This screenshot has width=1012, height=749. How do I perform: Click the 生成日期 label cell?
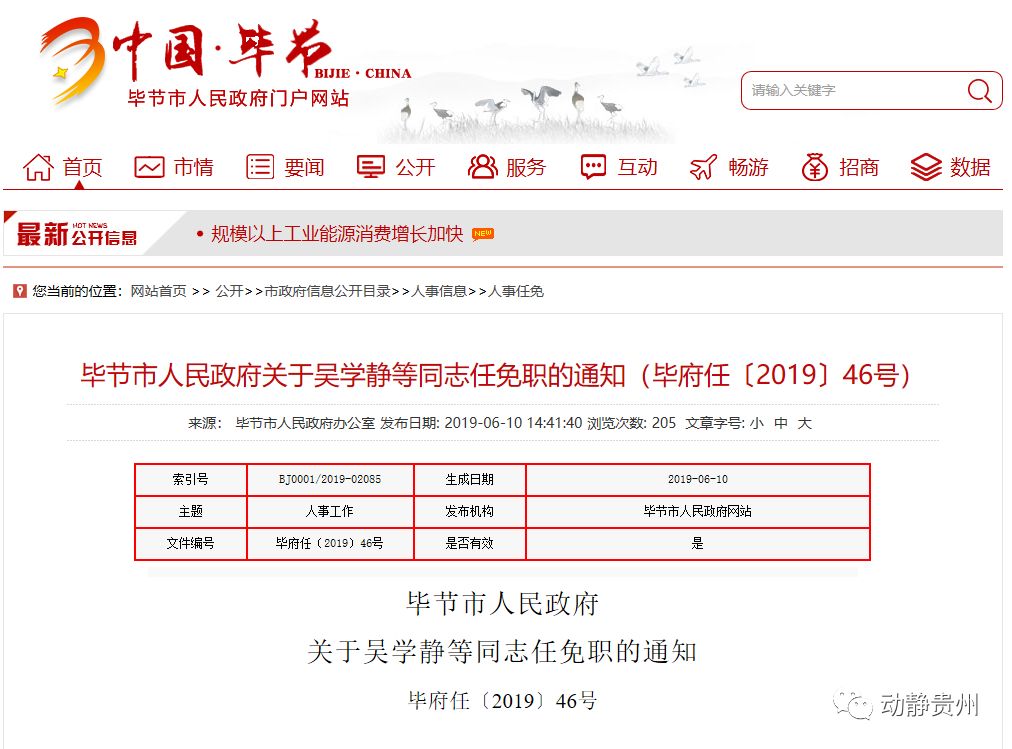[469, 479]
